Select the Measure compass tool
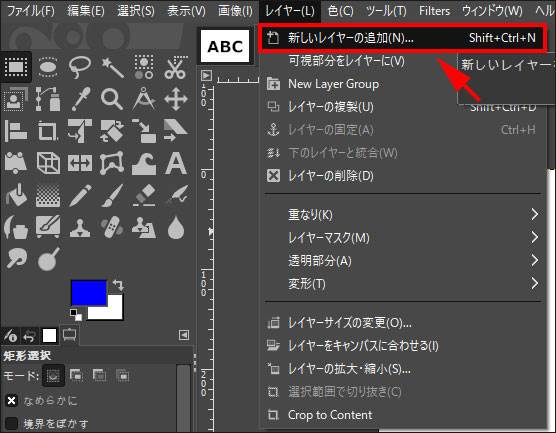This screenshot has width=556, height=433. [144, 99]
